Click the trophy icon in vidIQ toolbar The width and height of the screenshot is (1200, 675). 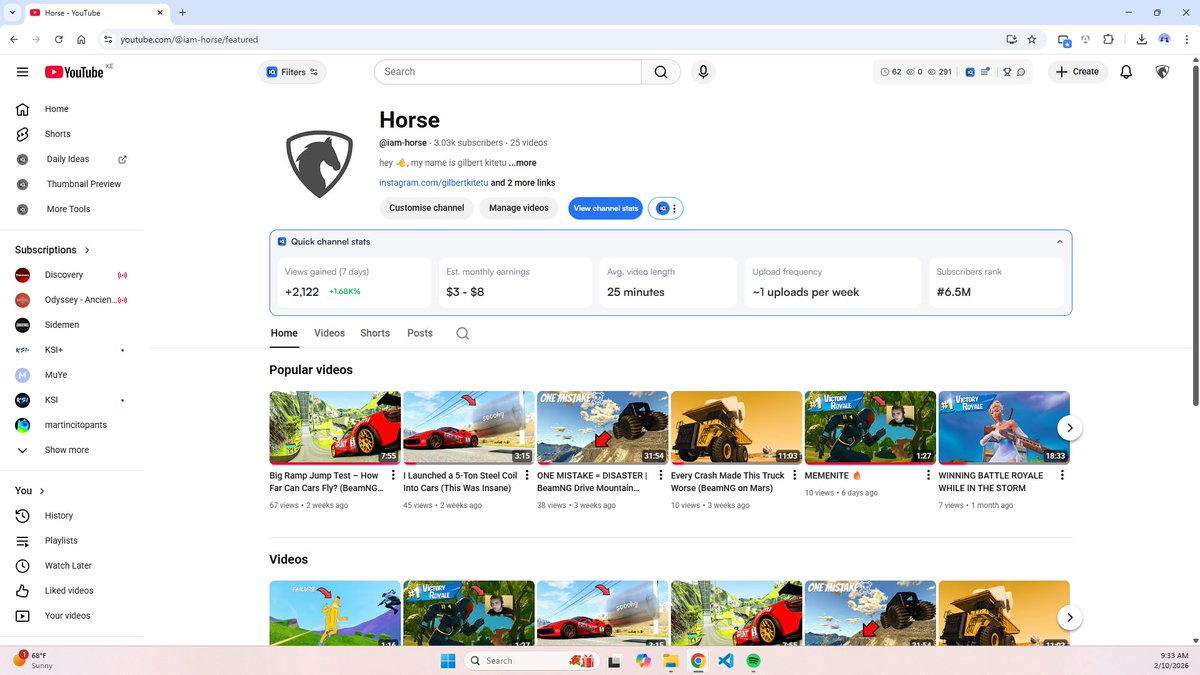pyautogui.click(x=1007, y=72)
